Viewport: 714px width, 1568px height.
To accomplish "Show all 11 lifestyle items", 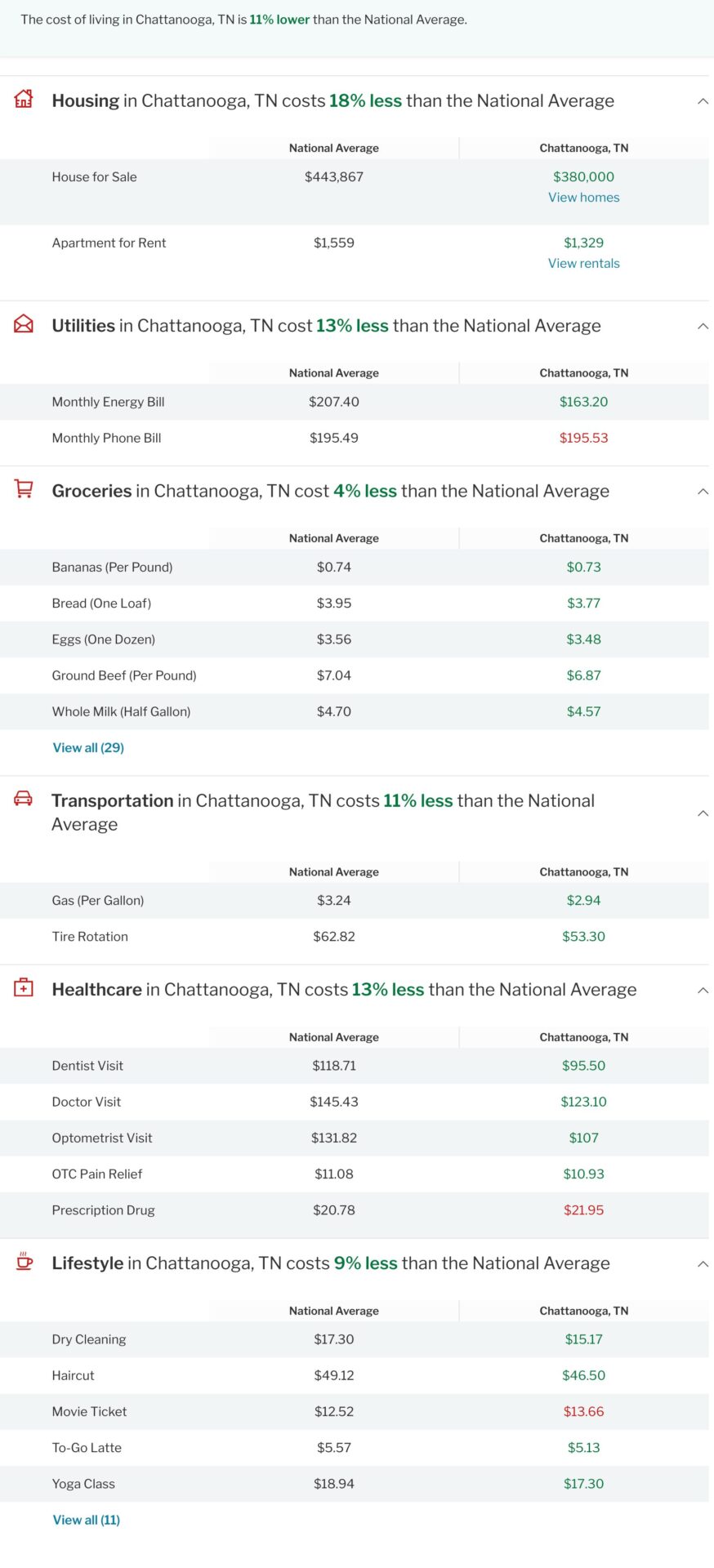I will (x=87, y=1520).
